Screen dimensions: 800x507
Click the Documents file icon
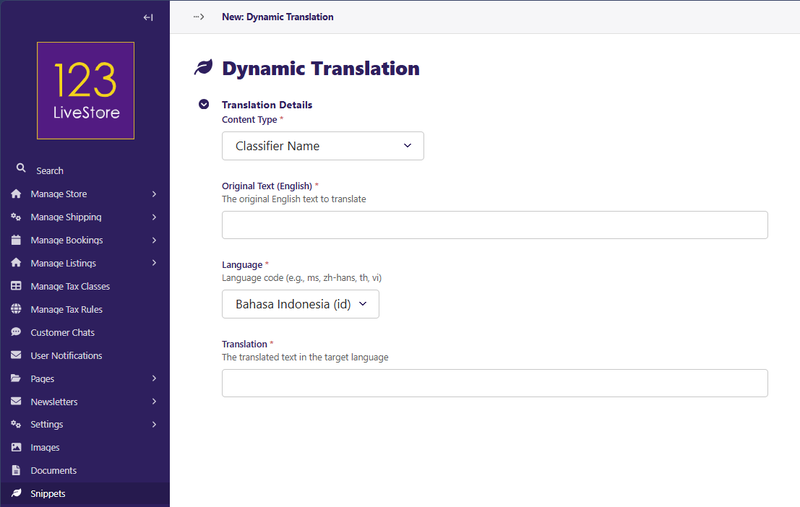16,470
